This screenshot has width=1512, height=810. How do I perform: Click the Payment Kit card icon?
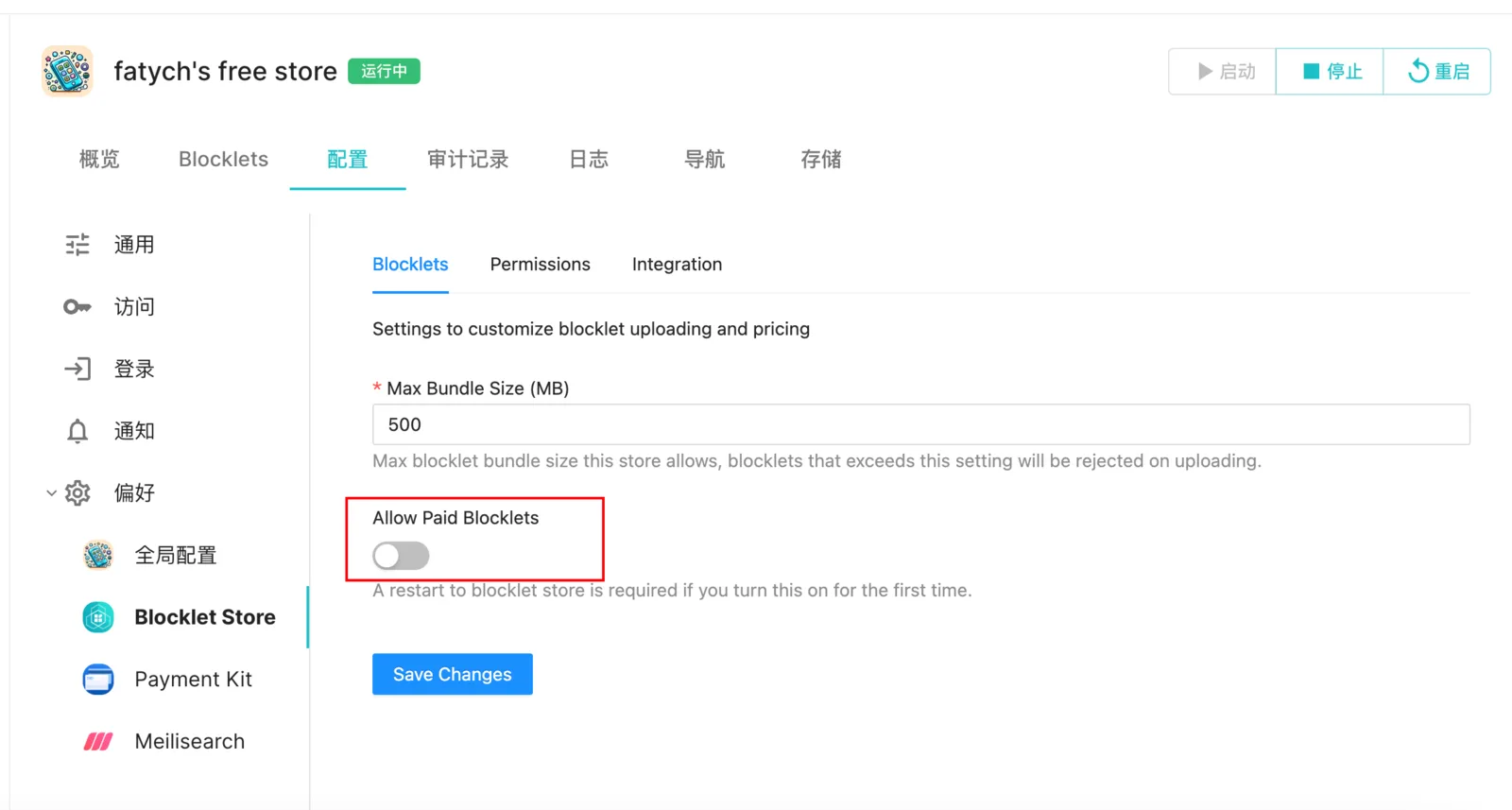[98, 680]
